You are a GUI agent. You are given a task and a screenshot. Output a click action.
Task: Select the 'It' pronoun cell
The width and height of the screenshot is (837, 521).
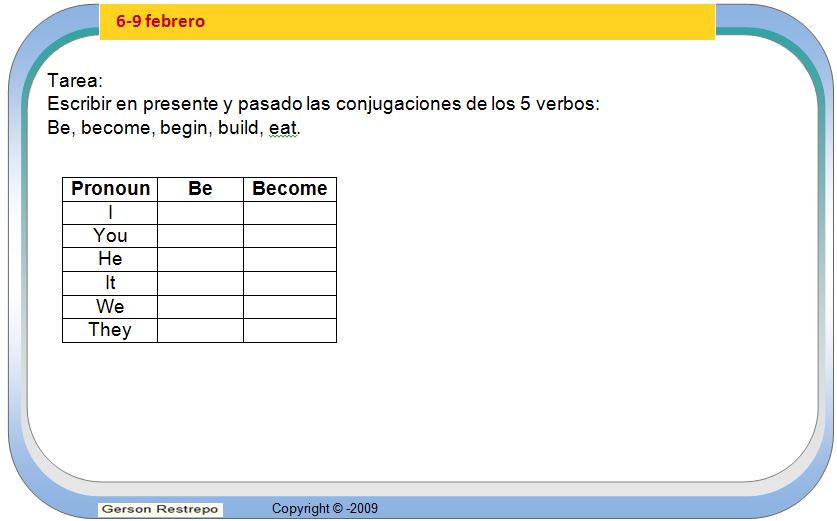click(x=110, y=283)
